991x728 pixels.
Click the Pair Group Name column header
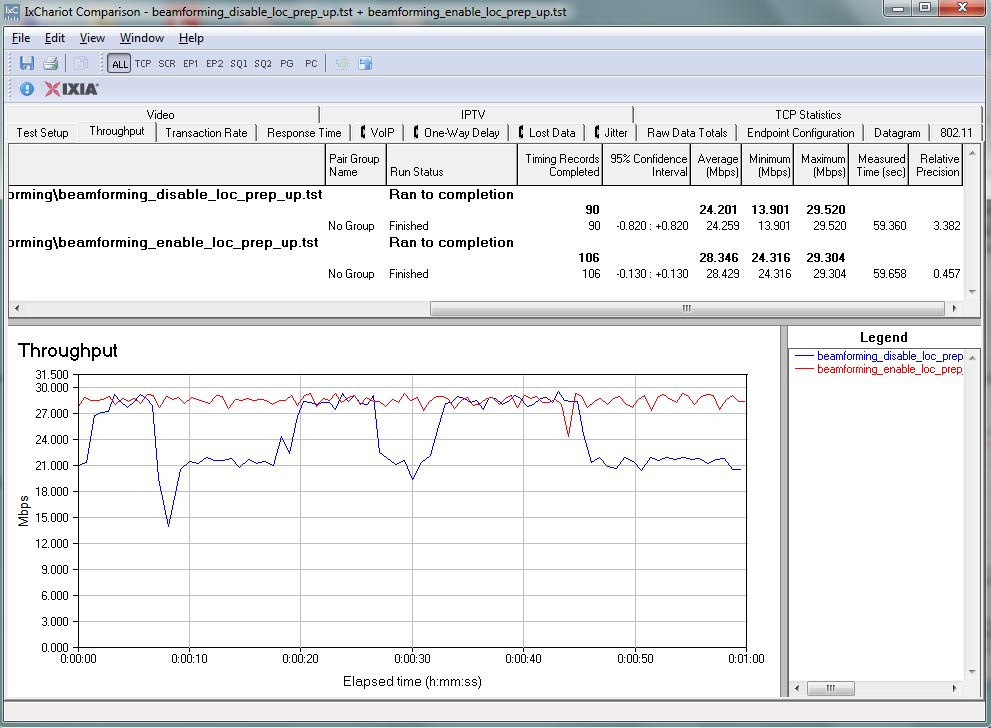click(355, 165)
